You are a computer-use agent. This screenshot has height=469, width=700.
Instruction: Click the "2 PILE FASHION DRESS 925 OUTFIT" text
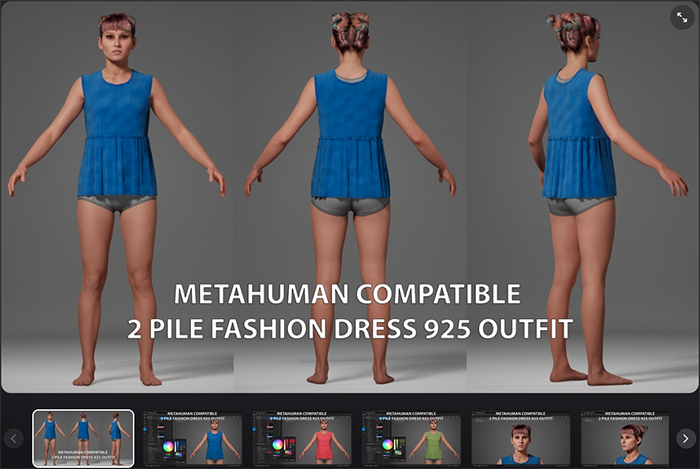tap(347, 327)
